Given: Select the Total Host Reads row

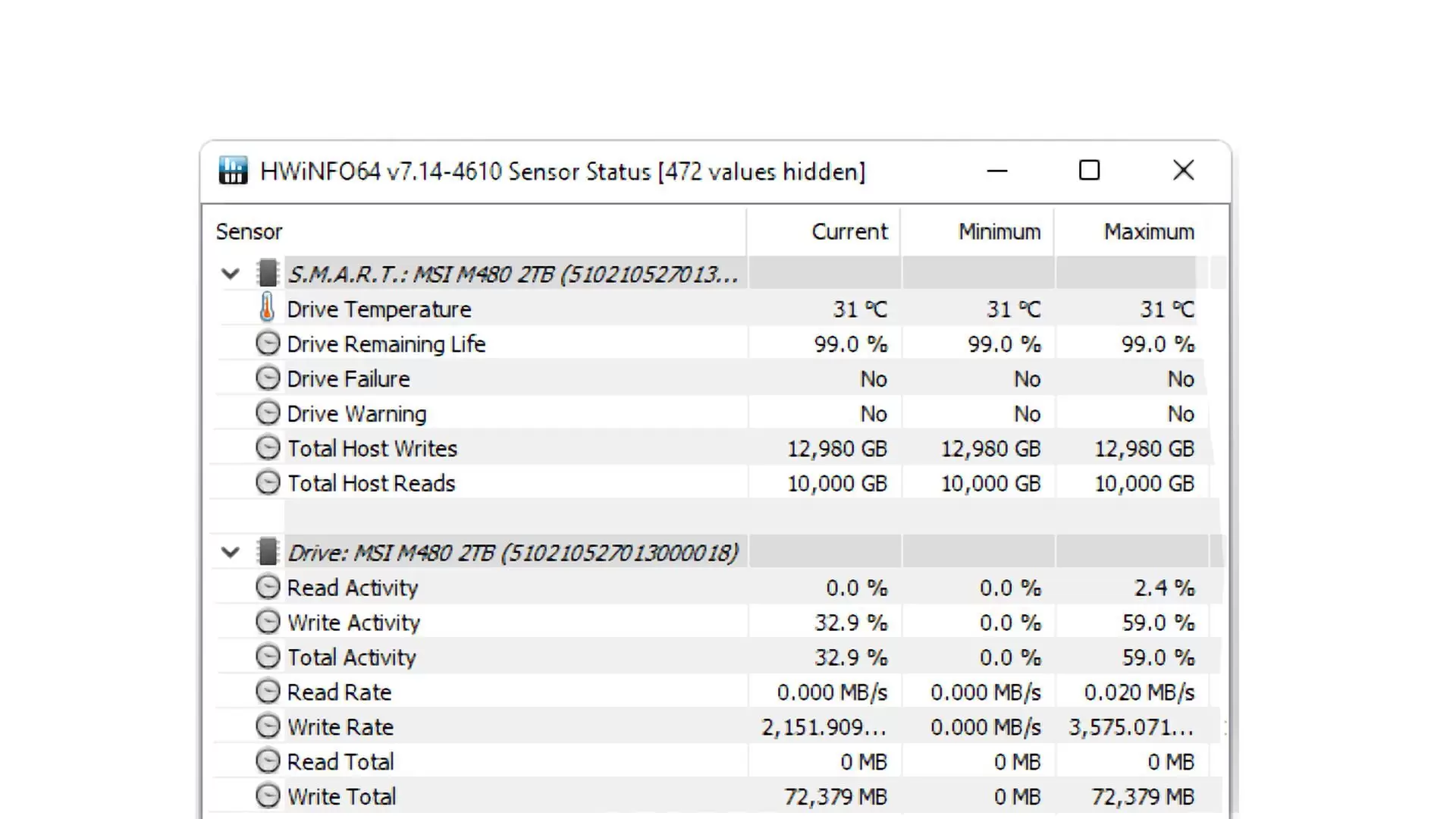Looking at the screenshot, I should [x=371, y=484].
